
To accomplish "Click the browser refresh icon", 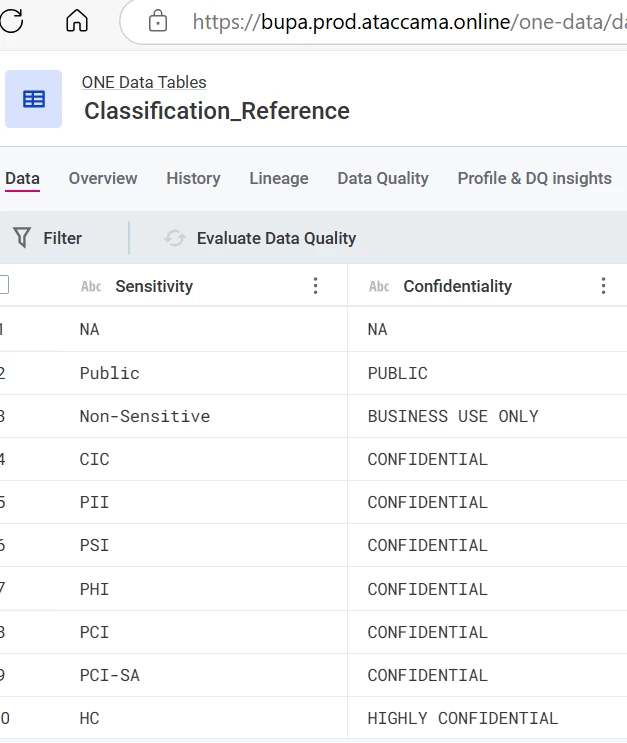I will 10,21.
